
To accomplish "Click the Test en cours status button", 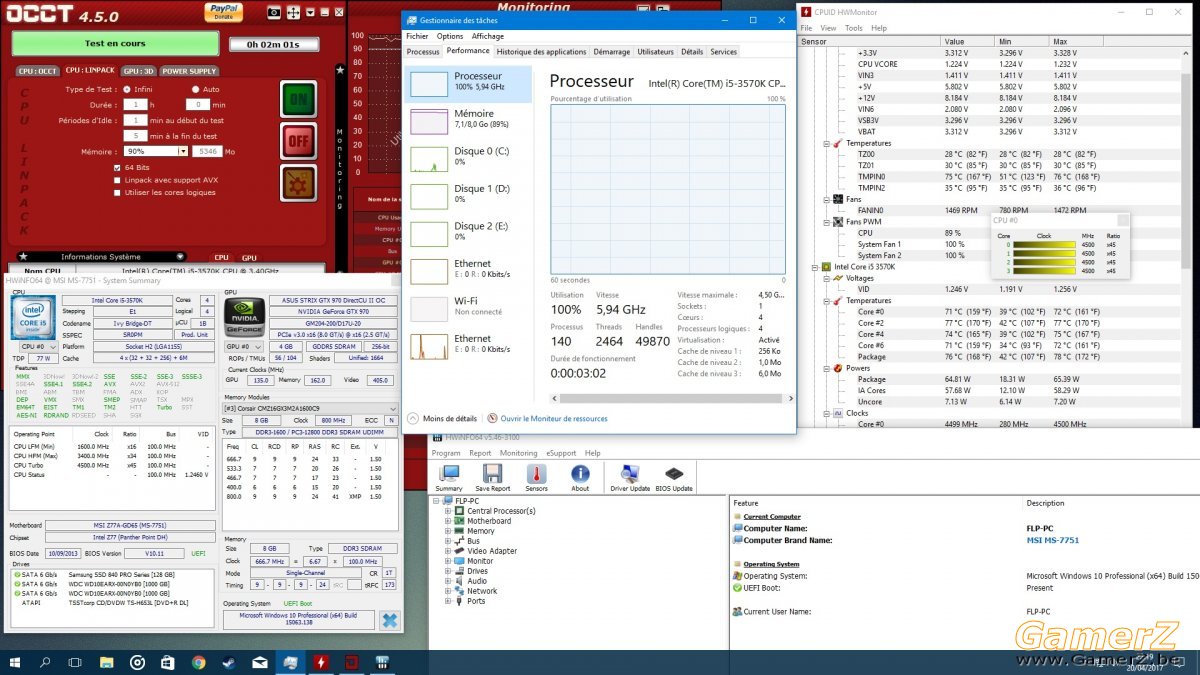I will (x=115, y=44).
